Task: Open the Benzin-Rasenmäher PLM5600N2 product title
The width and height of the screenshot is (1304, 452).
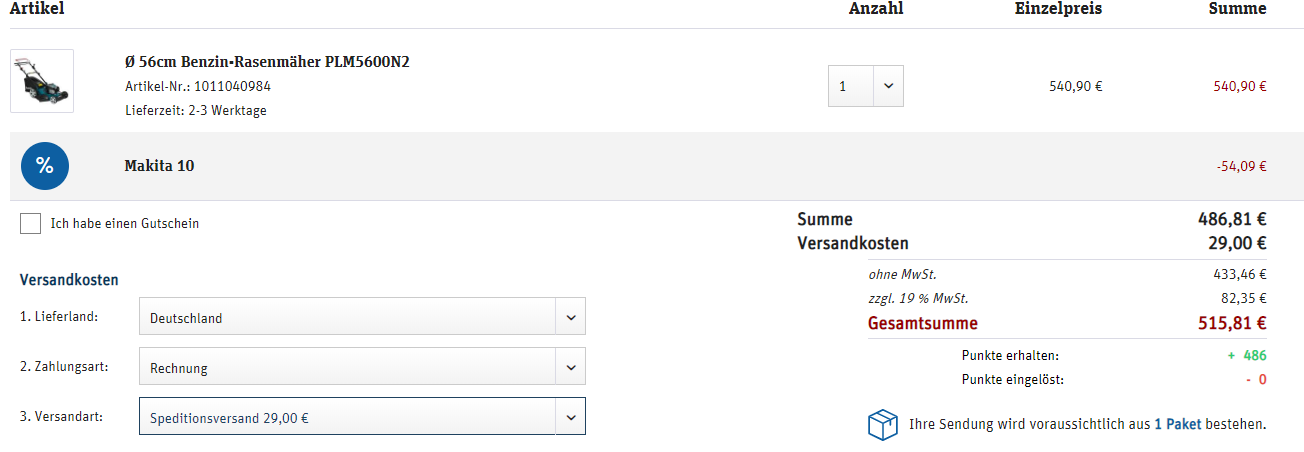Action: tap(266, 62)
